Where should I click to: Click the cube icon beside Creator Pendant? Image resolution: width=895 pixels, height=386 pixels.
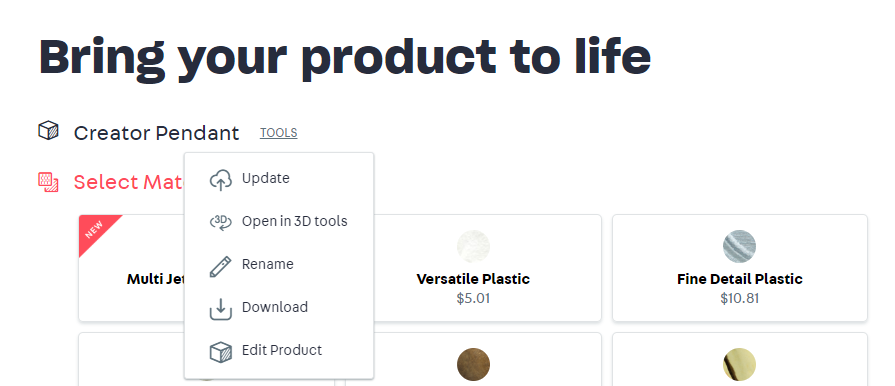pyautogui.click(x=49, y=131)
